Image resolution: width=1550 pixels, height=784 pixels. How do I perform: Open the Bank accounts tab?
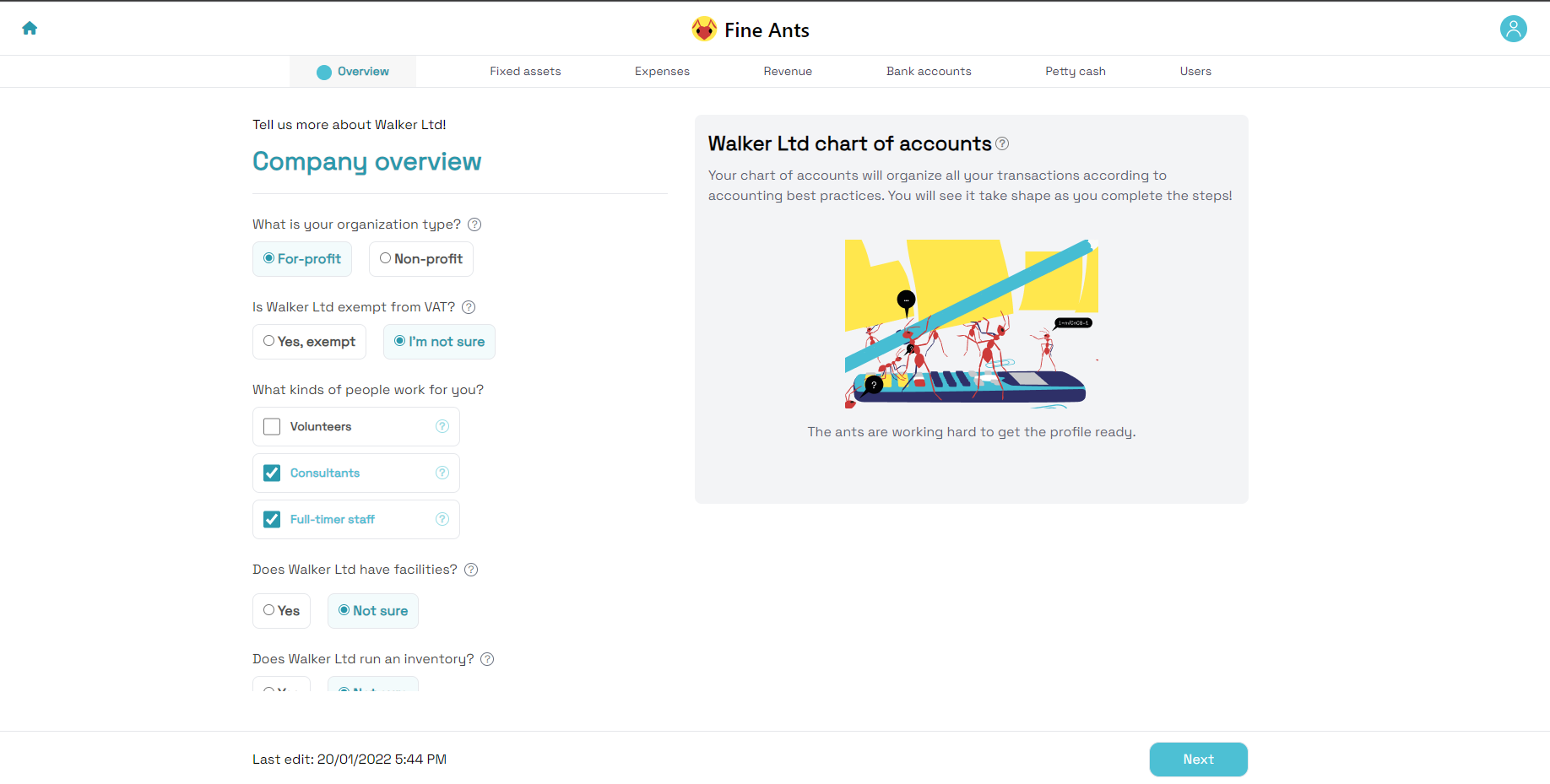click(x=928, y=72)
